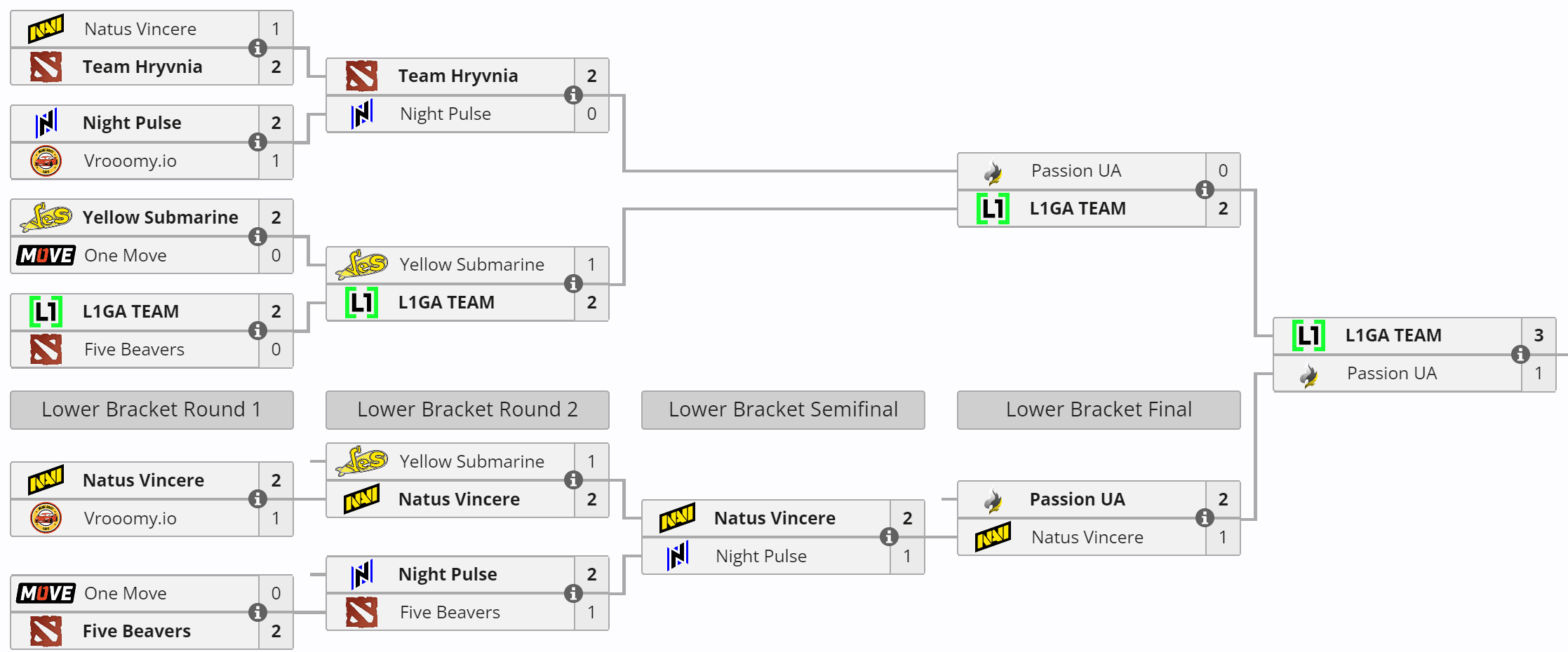This screenshot has width=1568, height=652.
Task: Show details for Yellow Submarine vs One Move
Action: 257,236
